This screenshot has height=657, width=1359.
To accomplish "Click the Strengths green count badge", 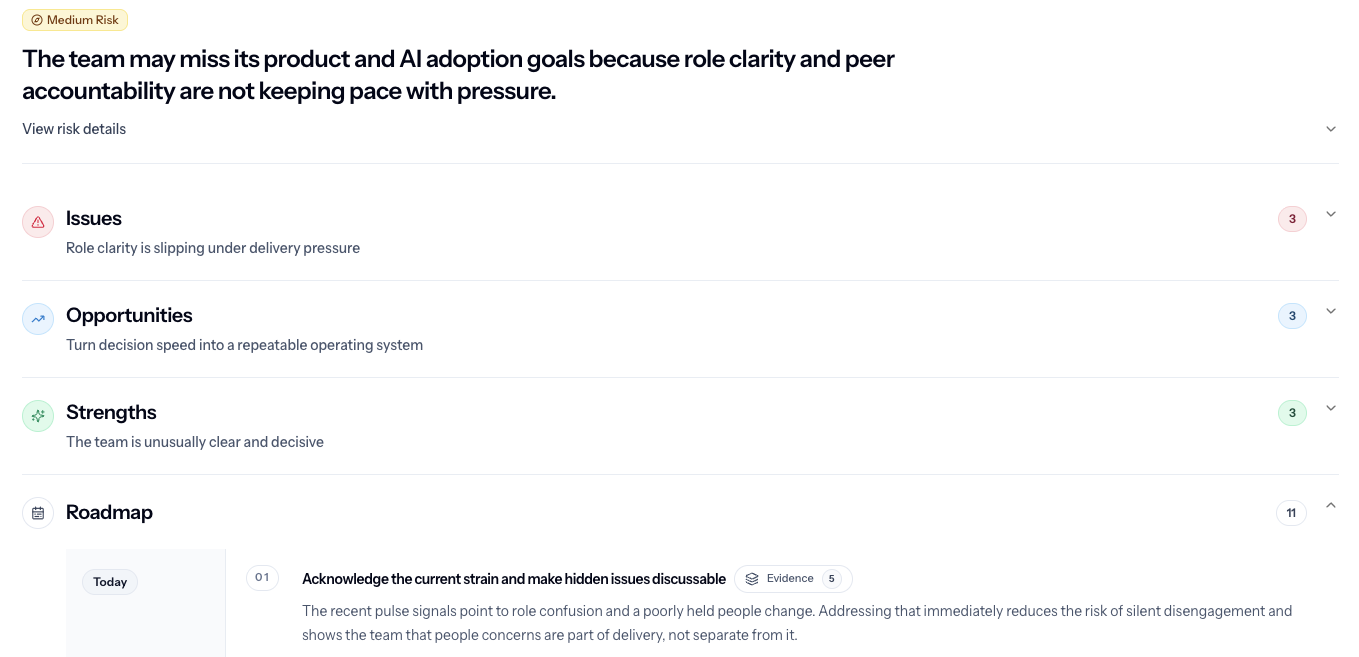I will [1292, 413].
